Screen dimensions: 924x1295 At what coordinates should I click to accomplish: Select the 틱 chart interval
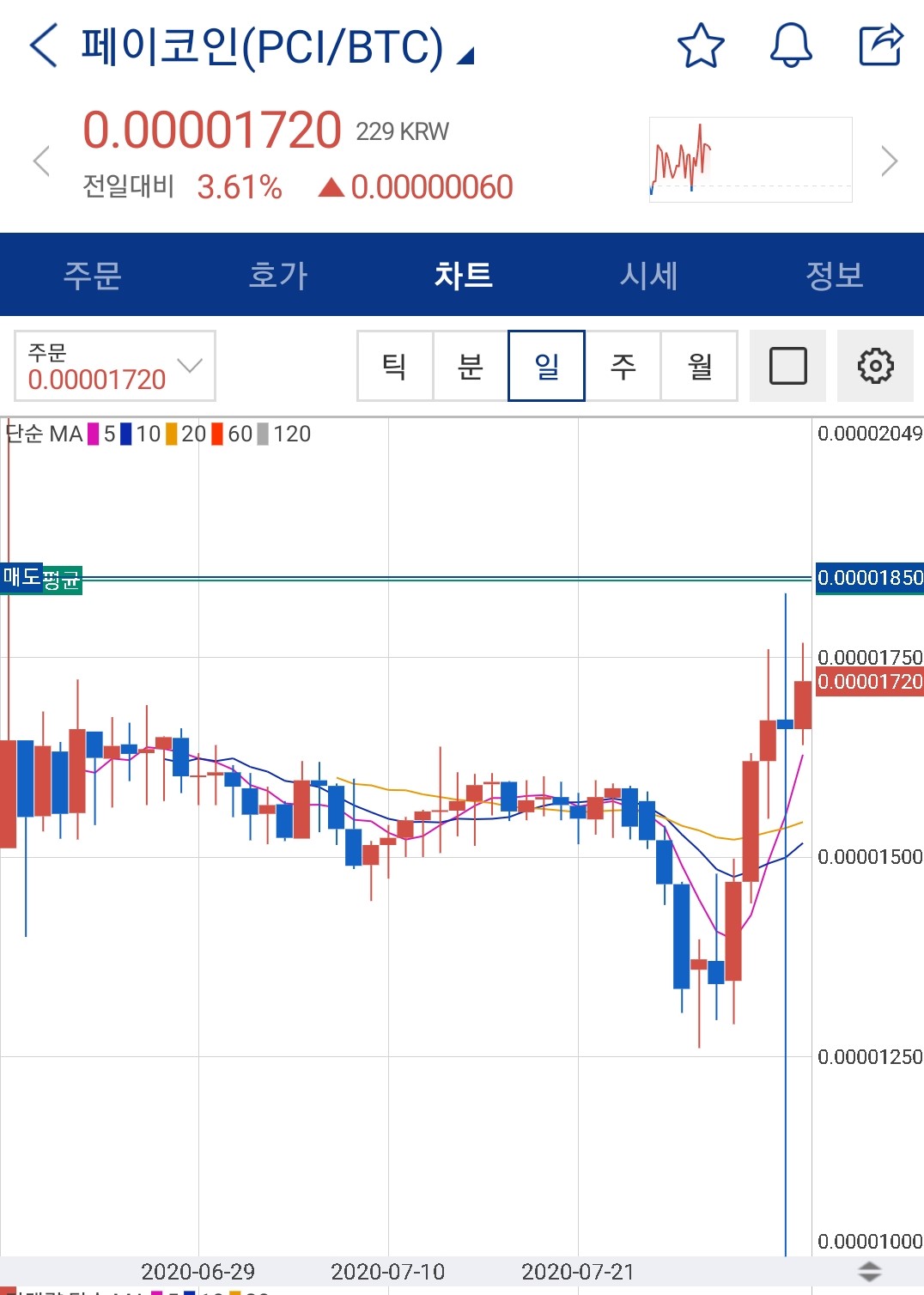coord(395,366)
